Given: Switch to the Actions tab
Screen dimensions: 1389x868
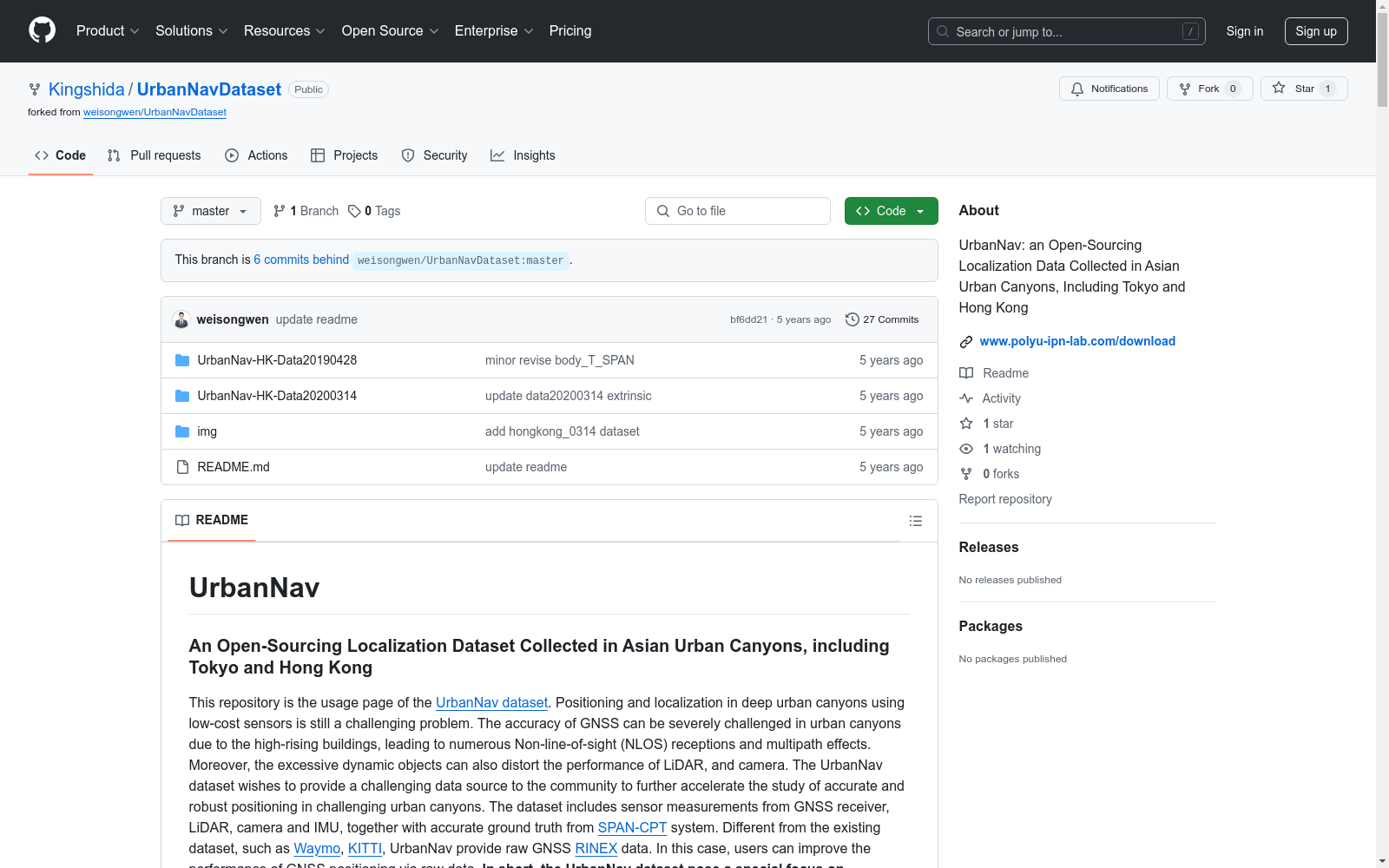Looking at the screenshot, I should point(256,155).
